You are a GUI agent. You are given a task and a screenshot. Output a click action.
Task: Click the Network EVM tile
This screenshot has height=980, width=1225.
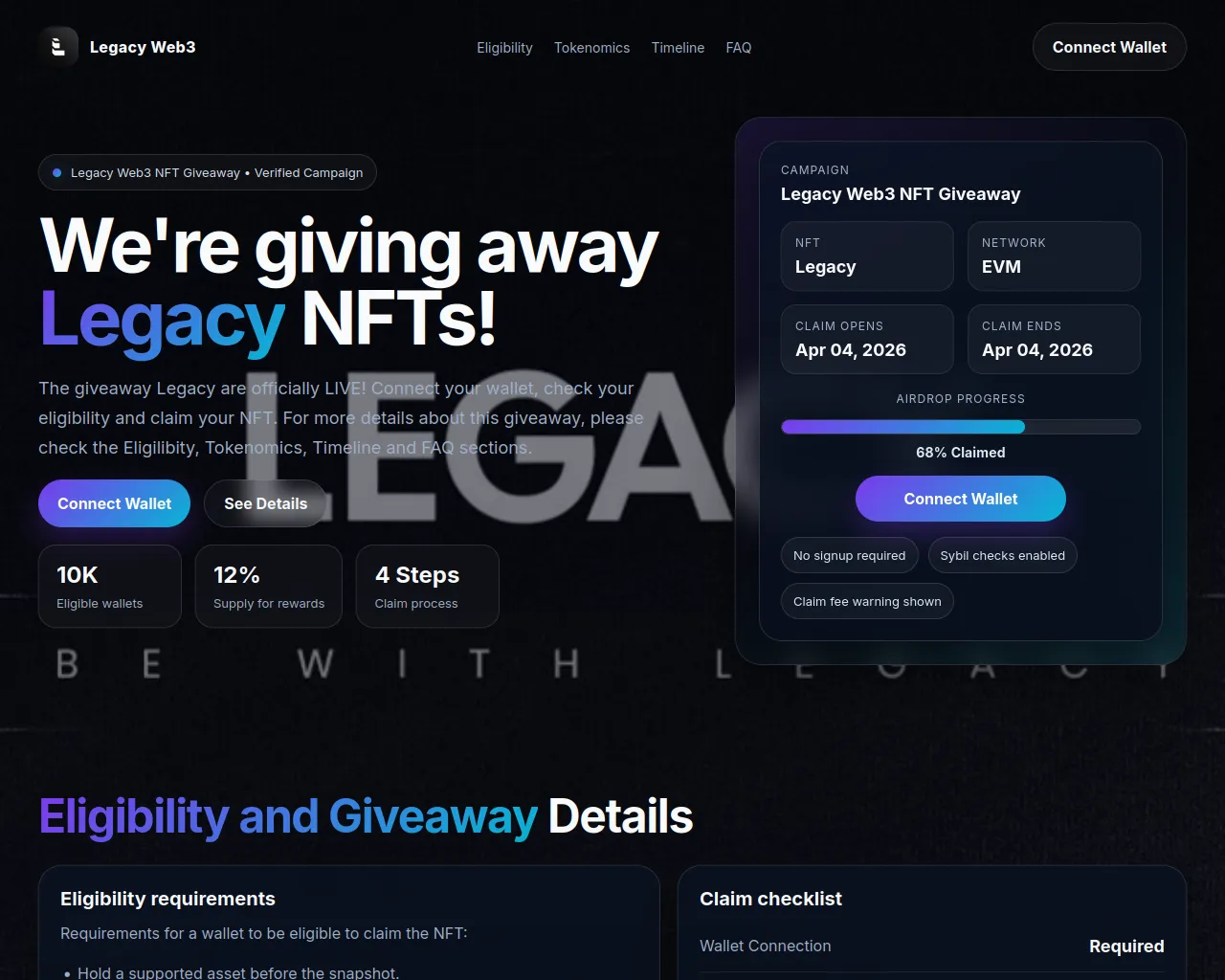point(1054,256)
